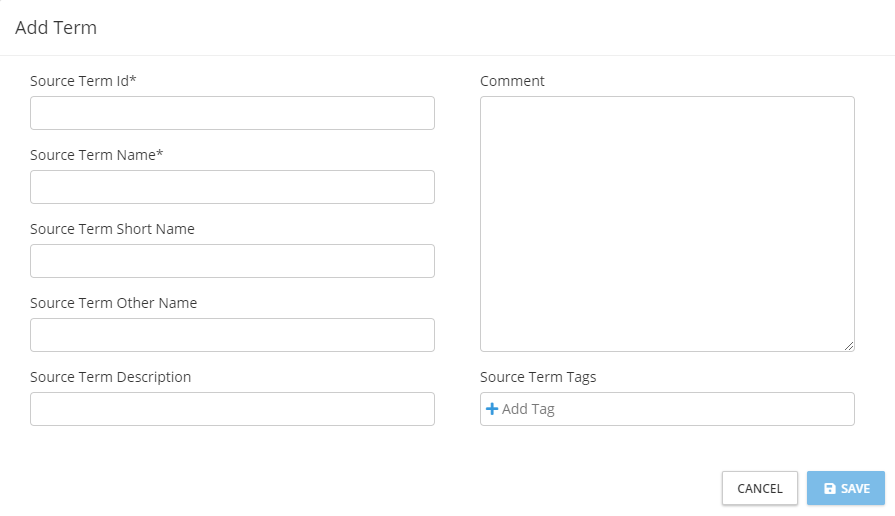The image size is (895, 516).
Task: Click the "Source Term Tags" label
Action: point(538,377)
